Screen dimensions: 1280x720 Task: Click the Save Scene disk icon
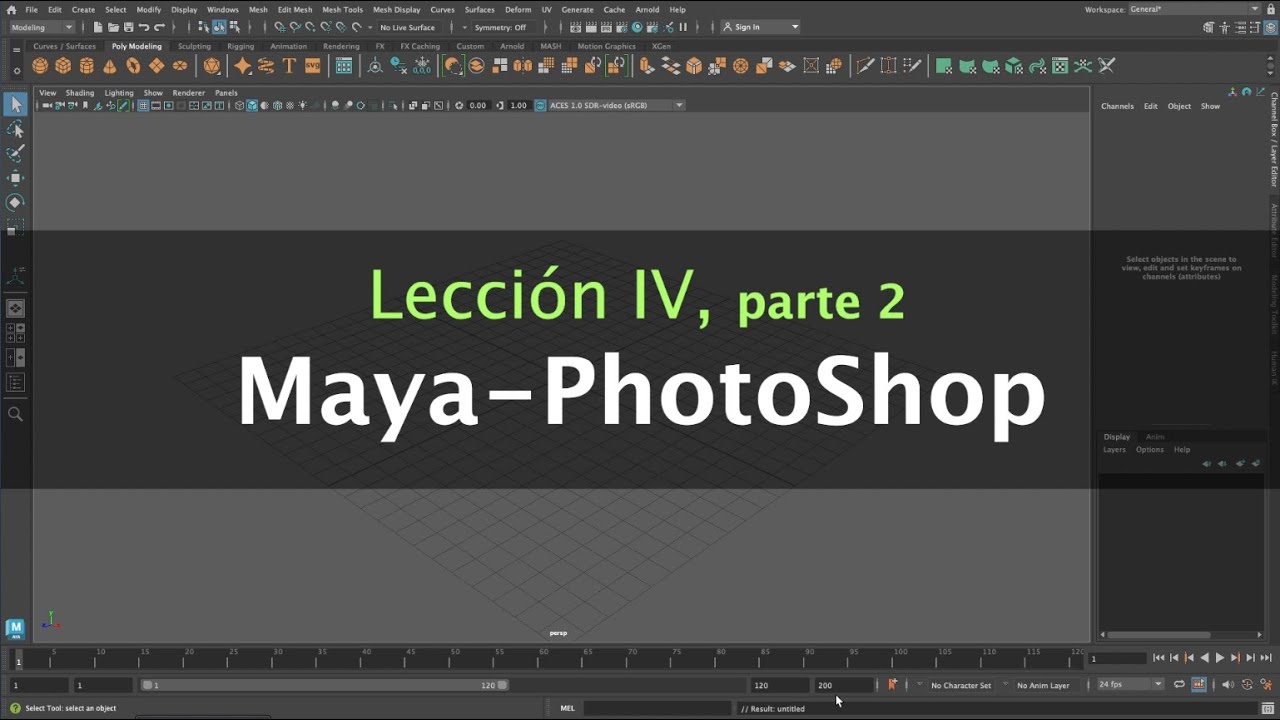[128, 27]
